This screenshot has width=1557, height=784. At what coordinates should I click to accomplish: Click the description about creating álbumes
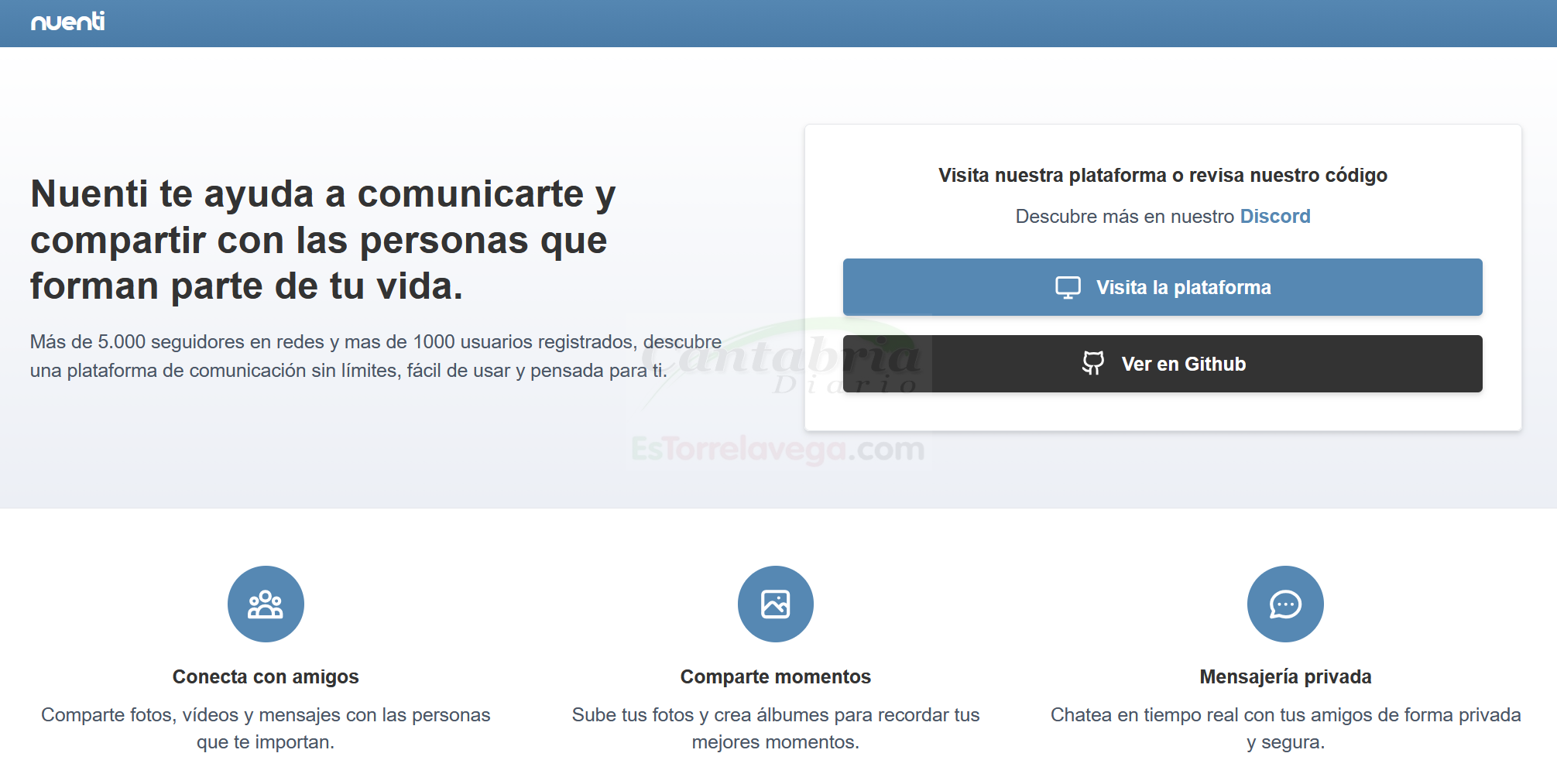click(775, 728)
